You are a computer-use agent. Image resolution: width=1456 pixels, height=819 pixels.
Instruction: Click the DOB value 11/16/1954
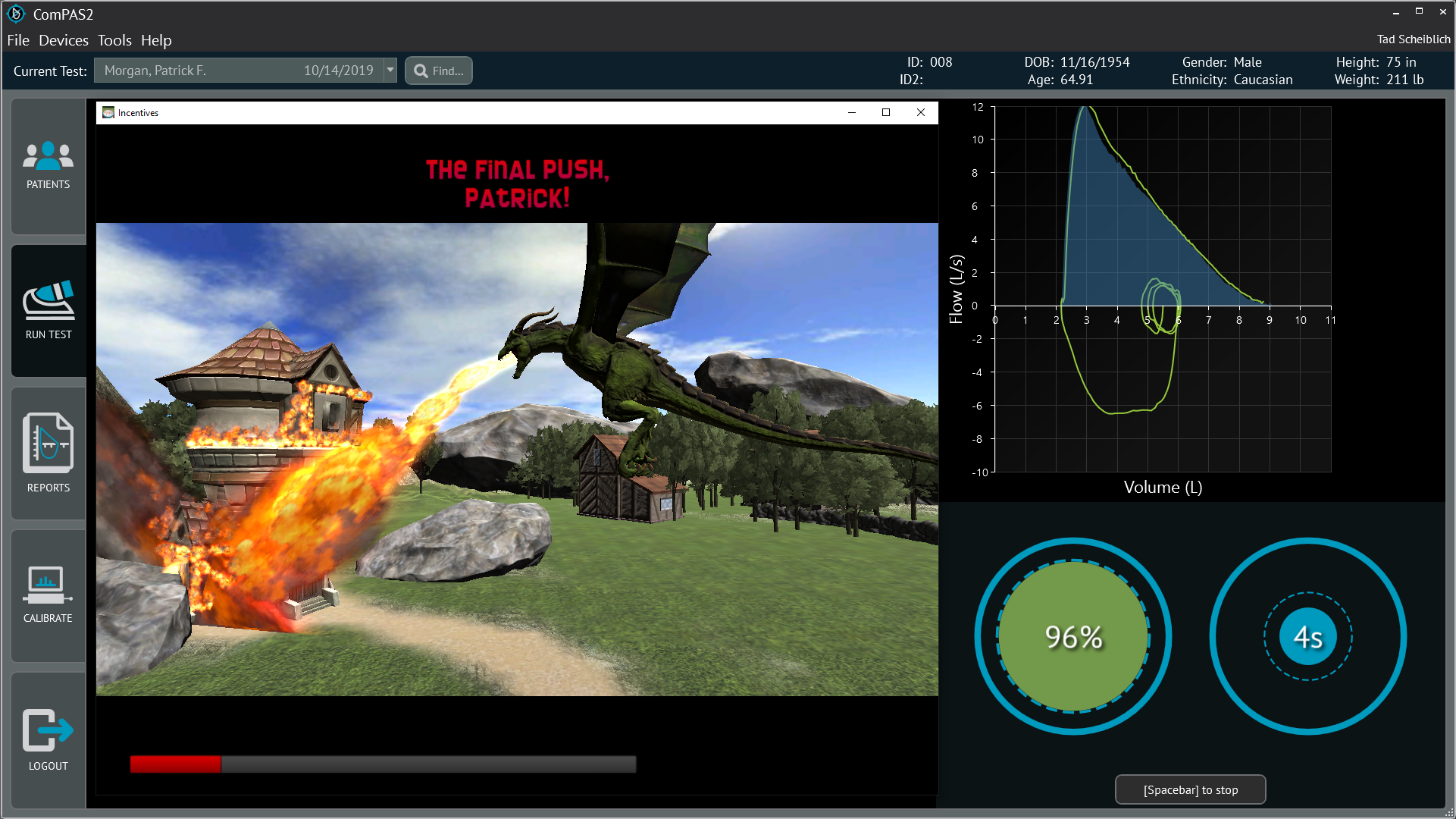1095,62
